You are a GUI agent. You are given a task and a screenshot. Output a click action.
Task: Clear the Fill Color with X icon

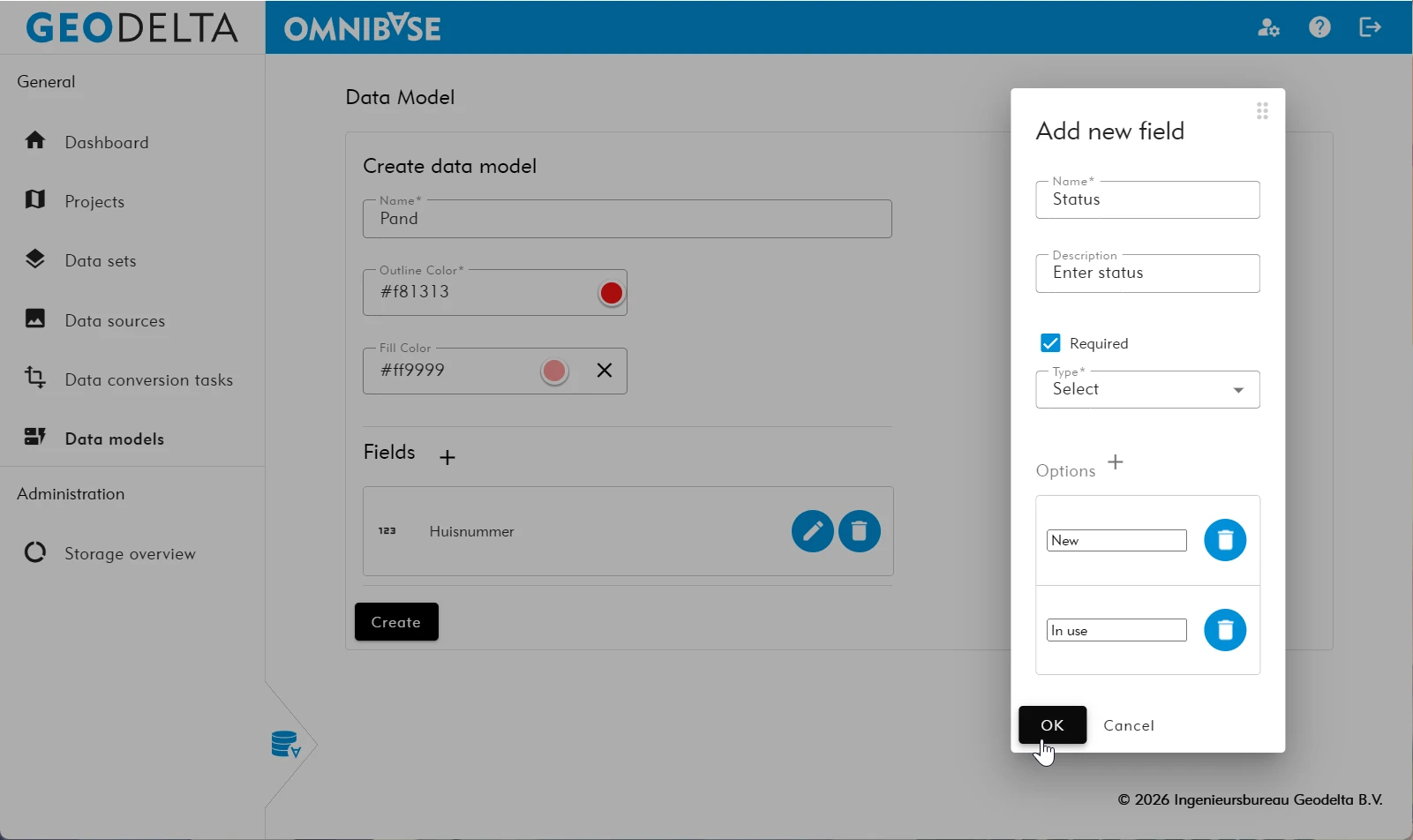coord(605,371)
